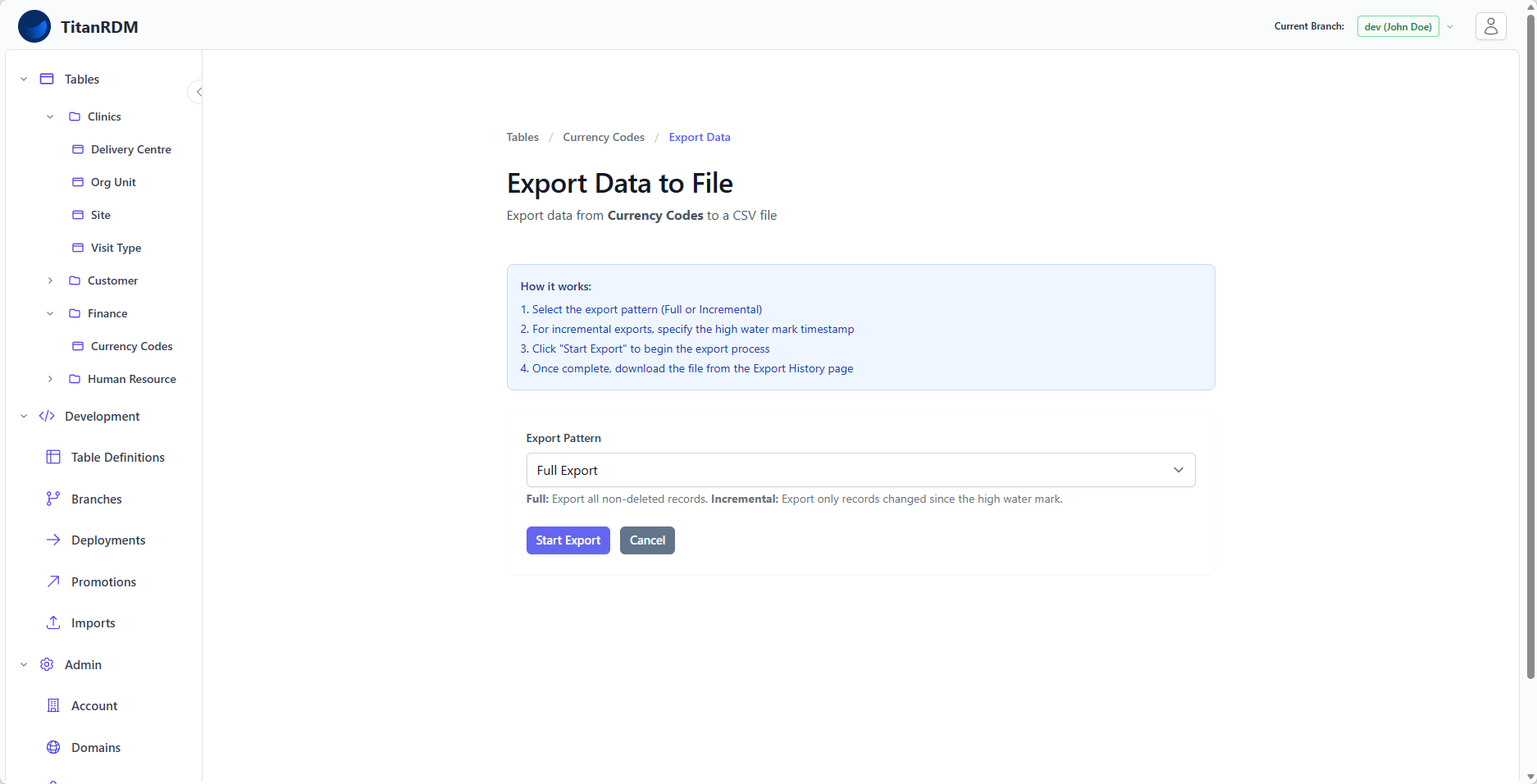Cancel the export
The width and height of the screenshot is (1537, 784).
[x=647, y=540]
